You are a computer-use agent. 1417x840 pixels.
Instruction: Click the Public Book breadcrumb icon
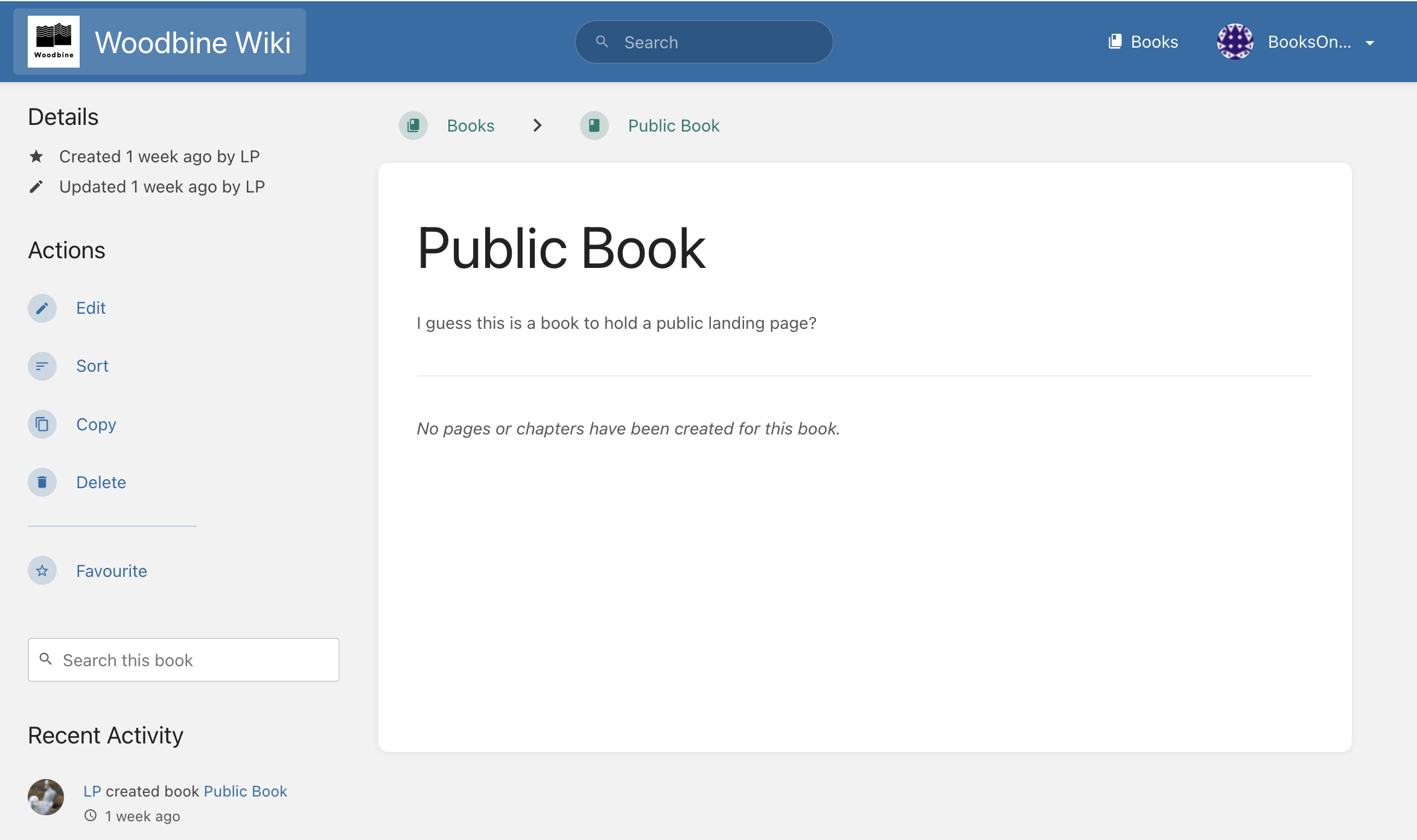point(594,126)
